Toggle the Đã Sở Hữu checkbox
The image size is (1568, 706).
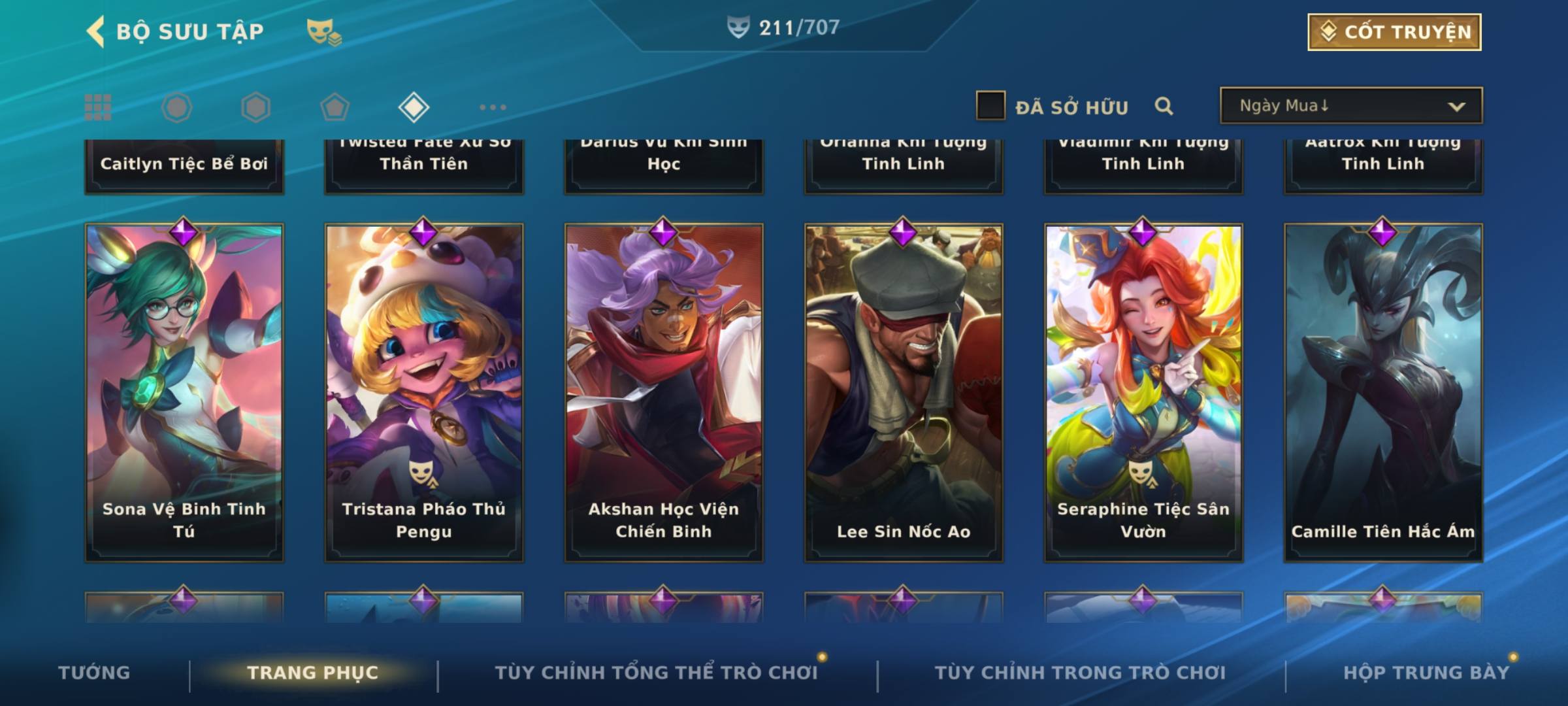coord(990,106)
